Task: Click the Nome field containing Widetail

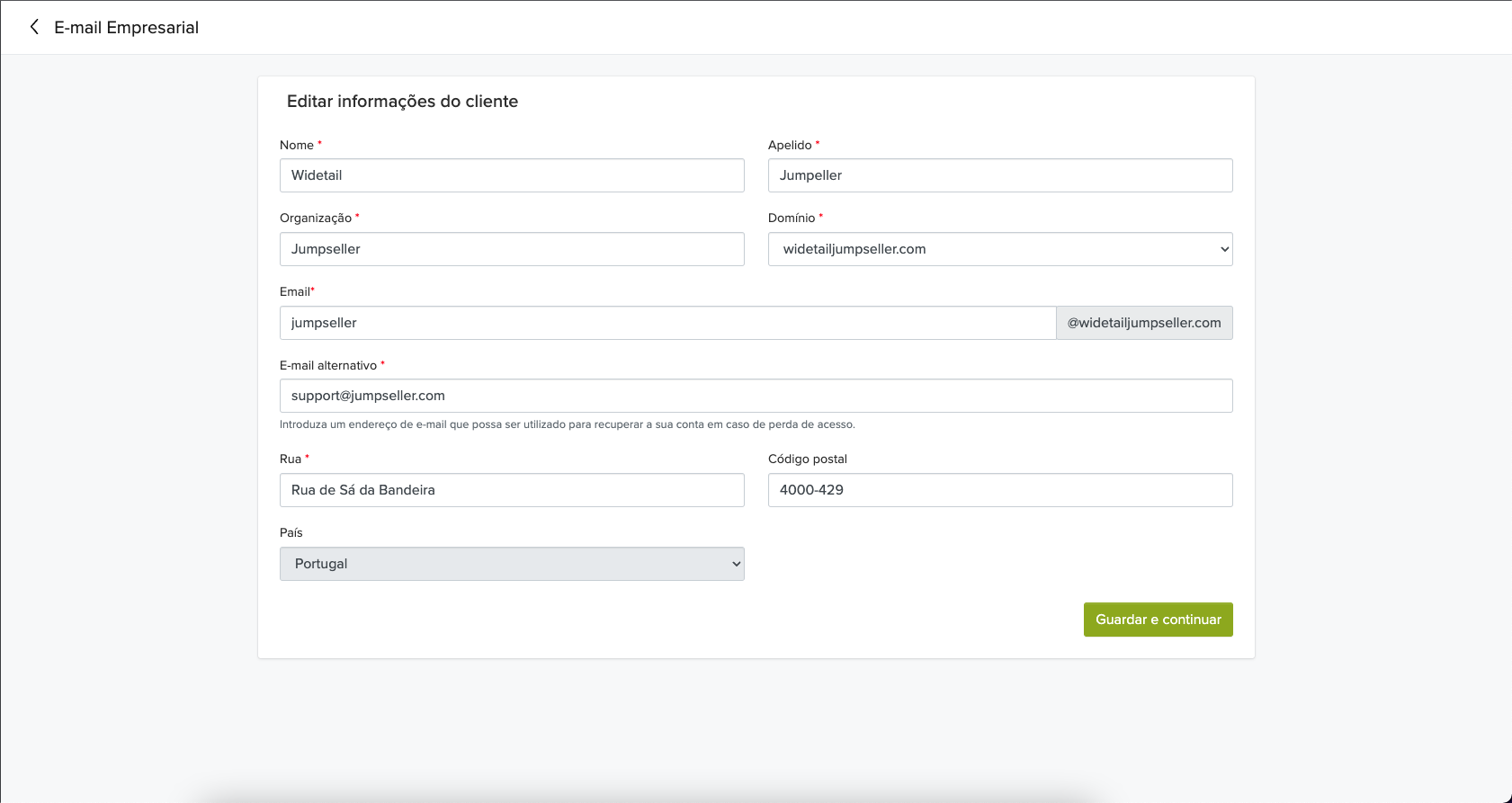Action: point(512,175)
